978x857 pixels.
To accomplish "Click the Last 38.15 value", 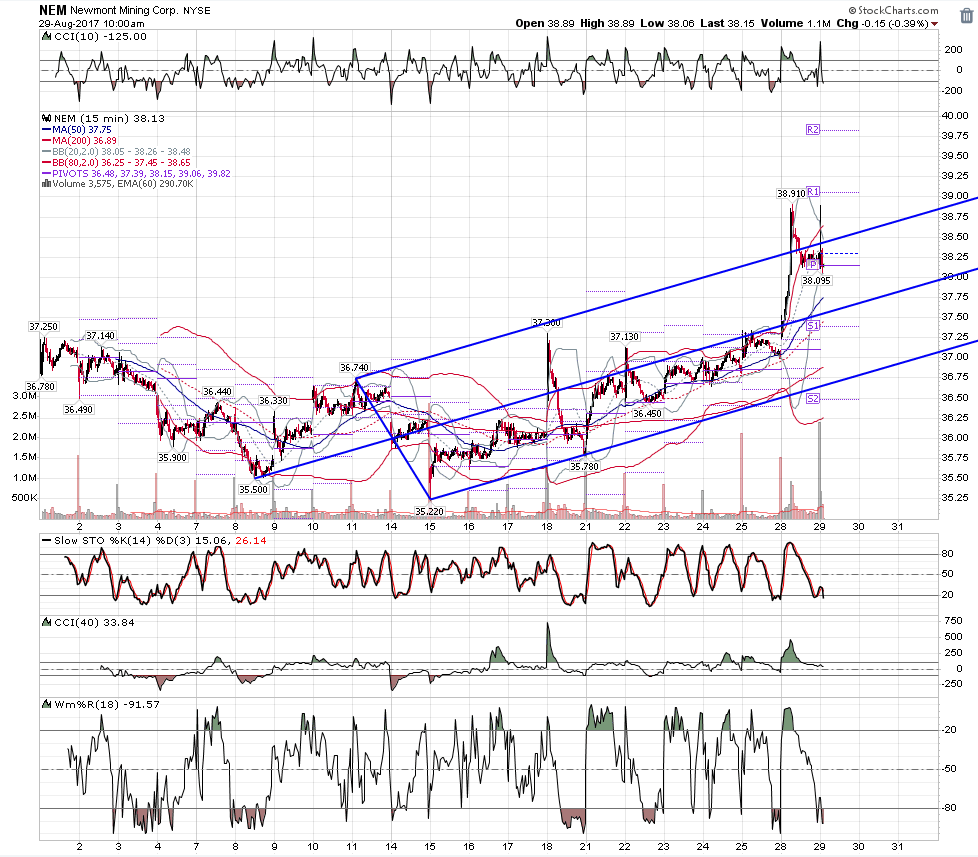I will point(727,23).
